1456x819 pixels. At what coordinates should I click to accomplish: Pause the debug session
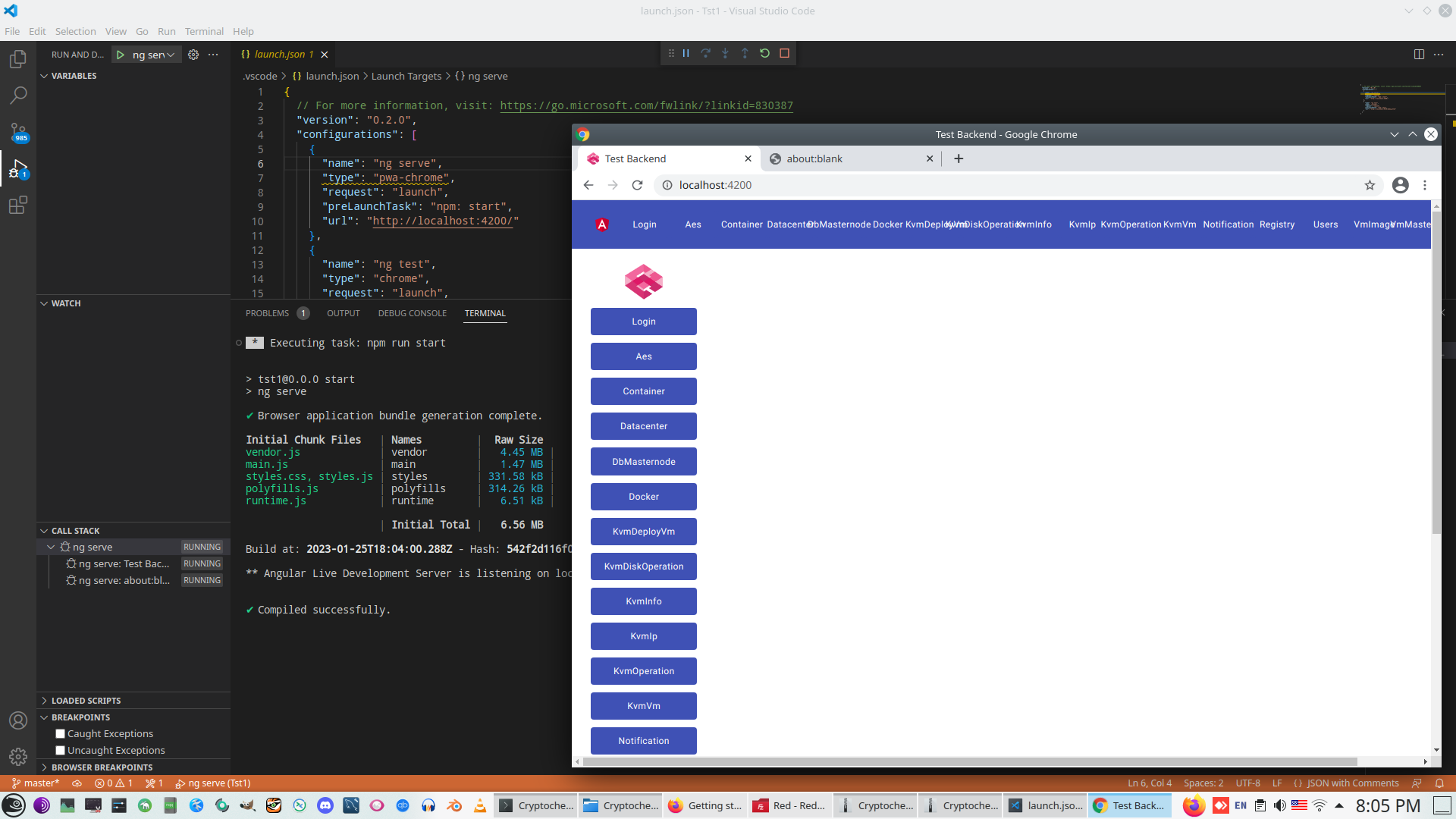[686, 53]
